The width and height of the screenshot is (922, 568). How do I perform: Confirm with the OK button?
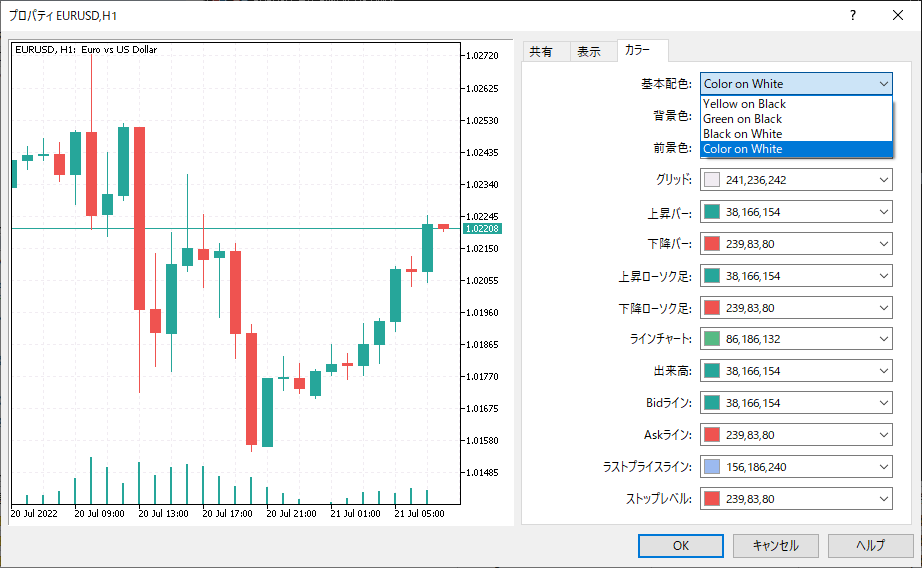681,546
